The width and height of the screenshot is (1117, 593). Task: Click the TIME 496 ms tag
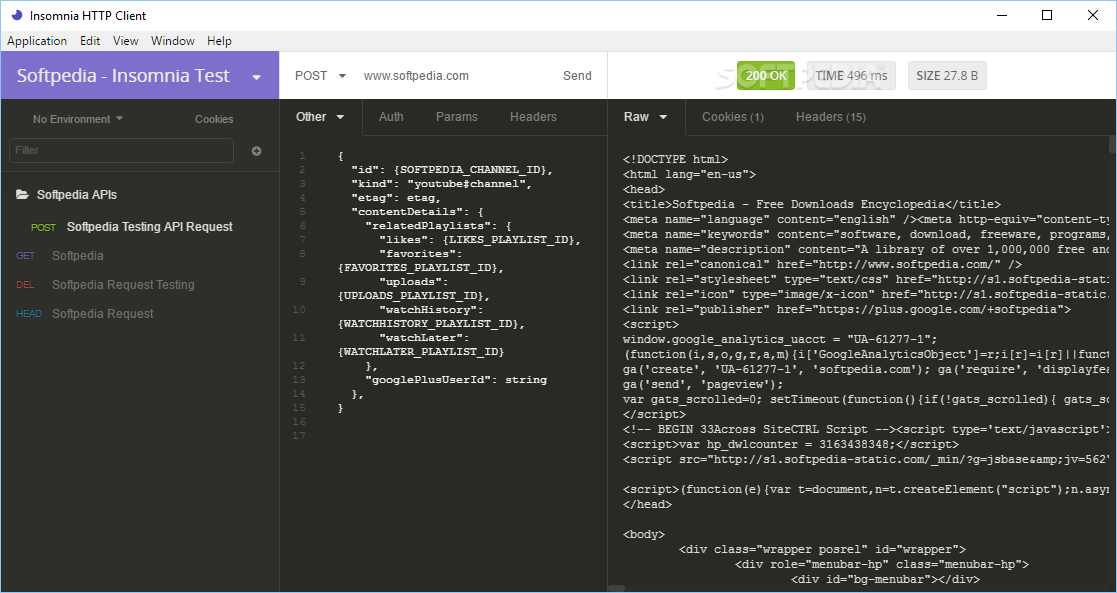tap(851, 76)
